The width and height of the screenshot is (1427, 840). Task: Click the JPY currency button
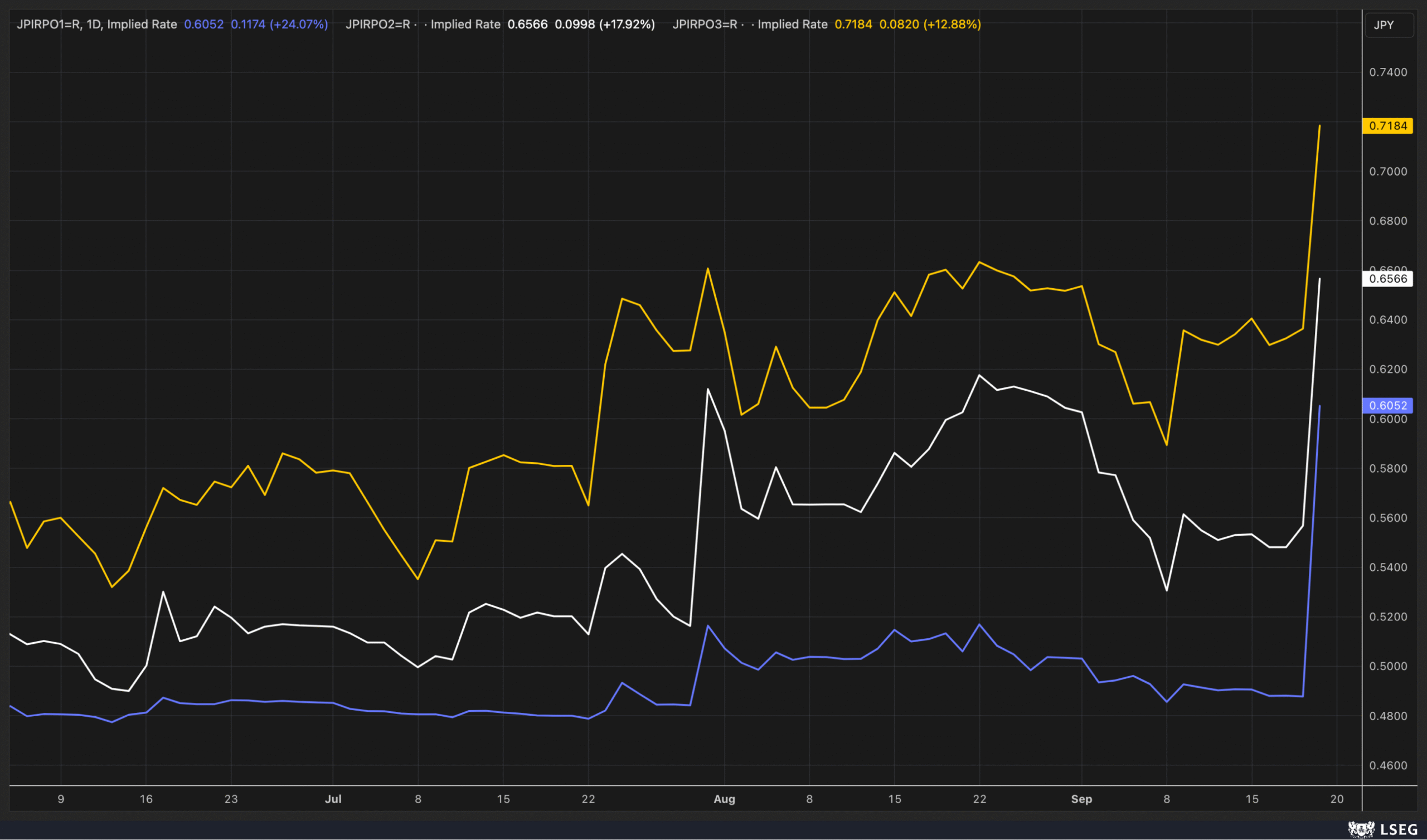[1389, 25]
